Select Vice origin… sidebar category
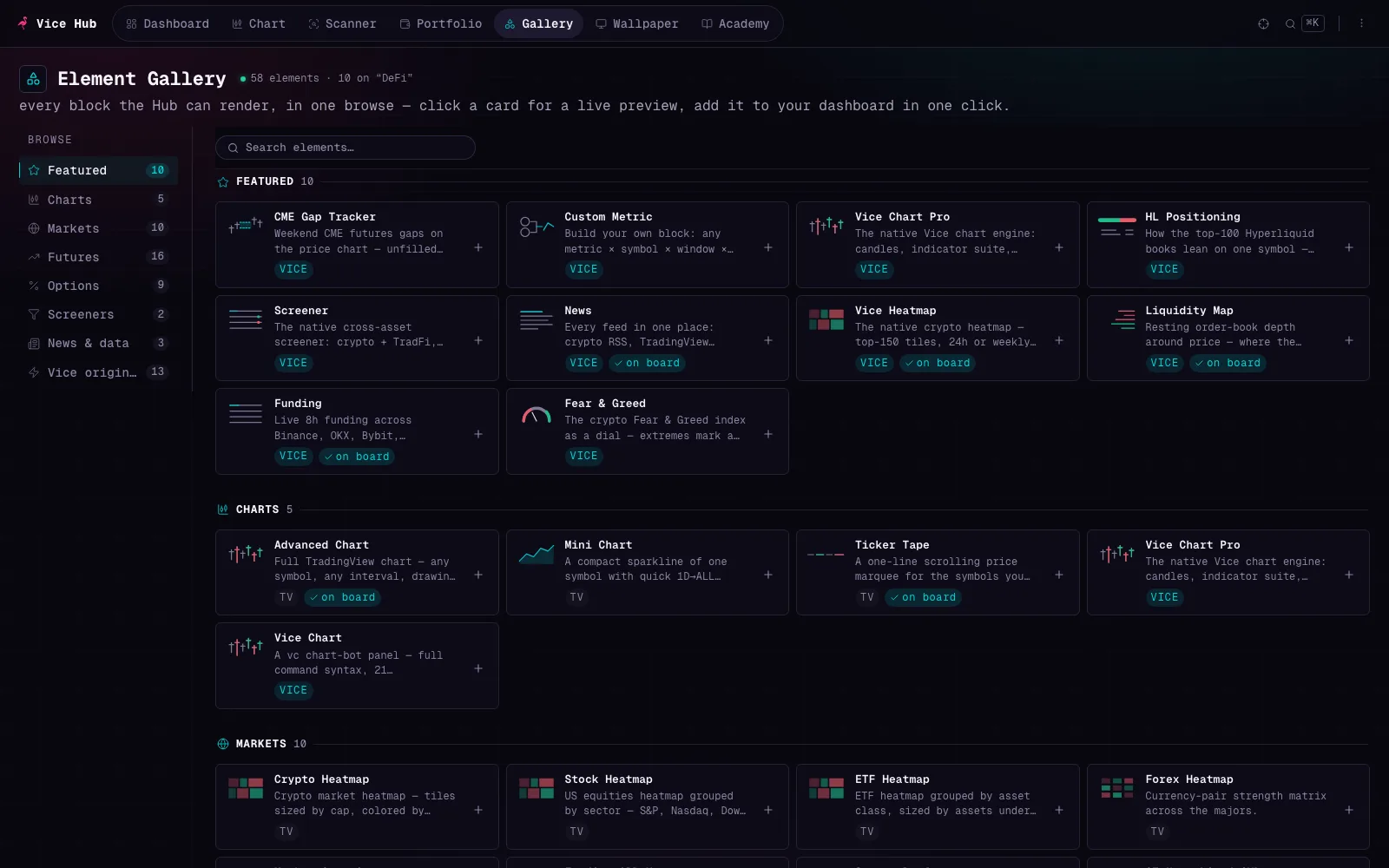The height and width of the screenshot is (868, 1389). point(98,372)
